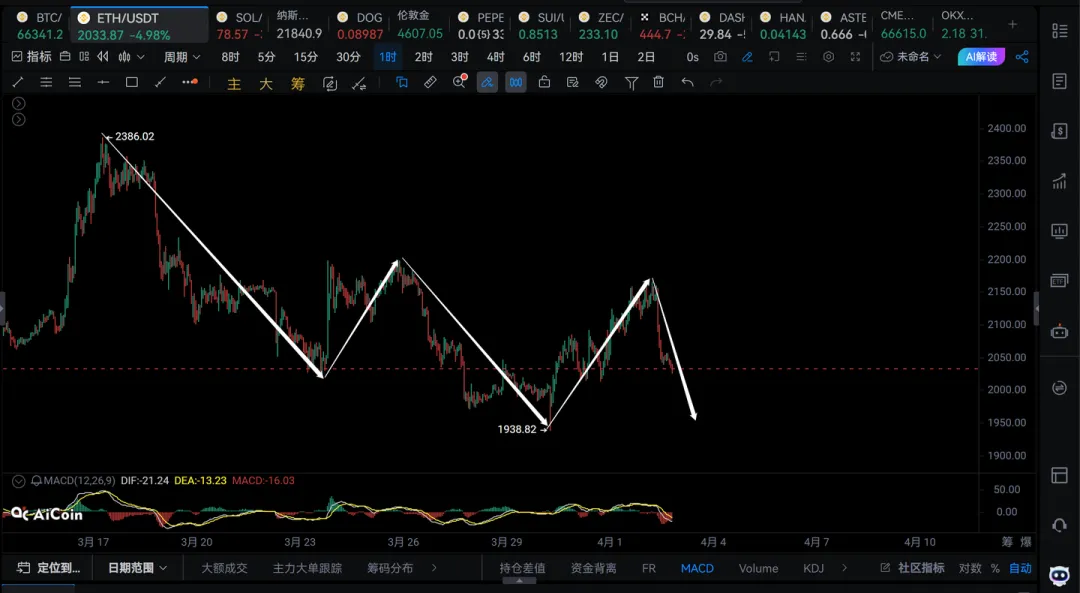Switch to the BTC ticker tab

tap(39, 25)
